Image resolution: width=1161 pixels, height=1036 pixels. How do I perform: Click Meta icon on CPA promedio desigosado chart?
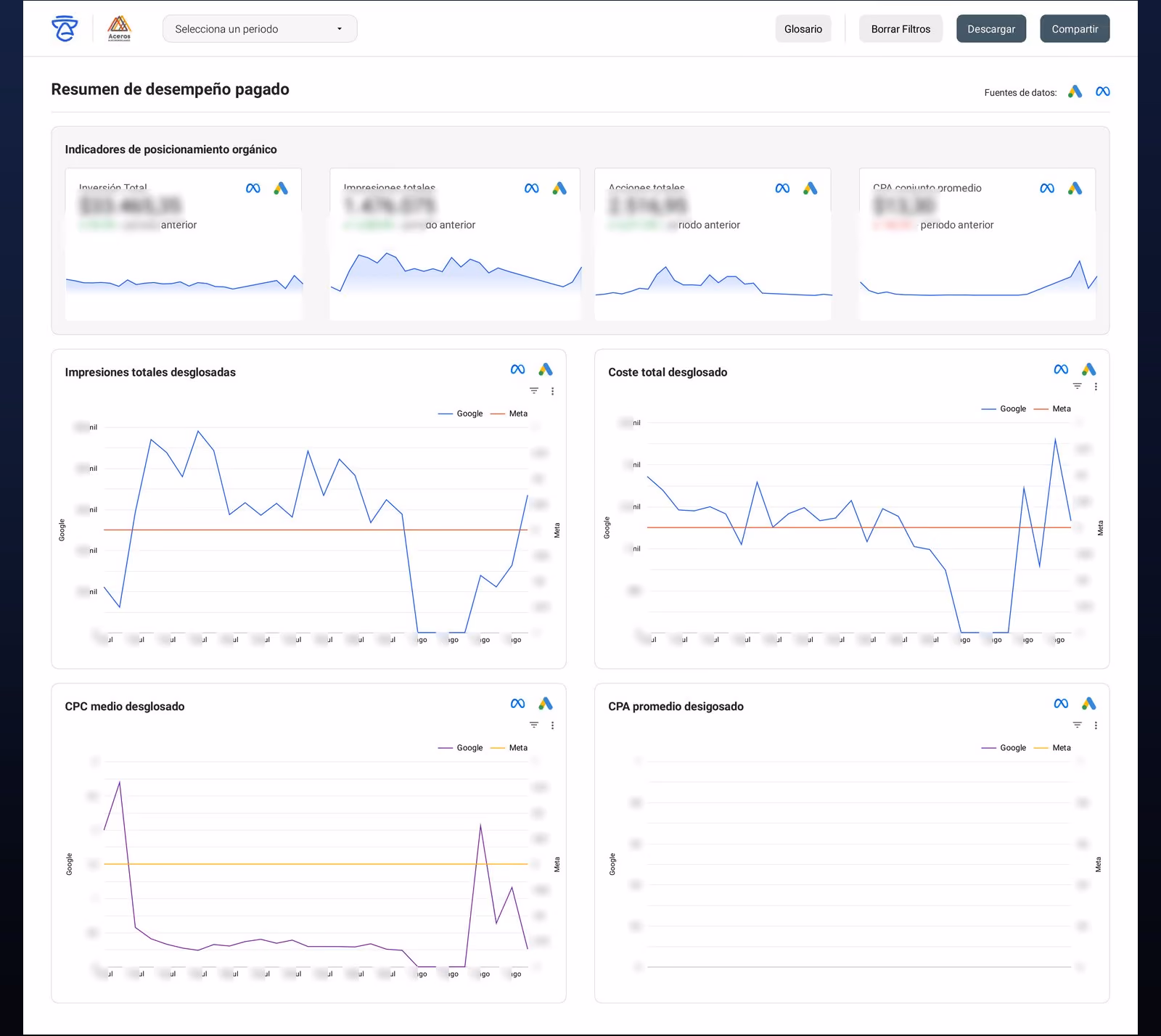pos(1061,704)
